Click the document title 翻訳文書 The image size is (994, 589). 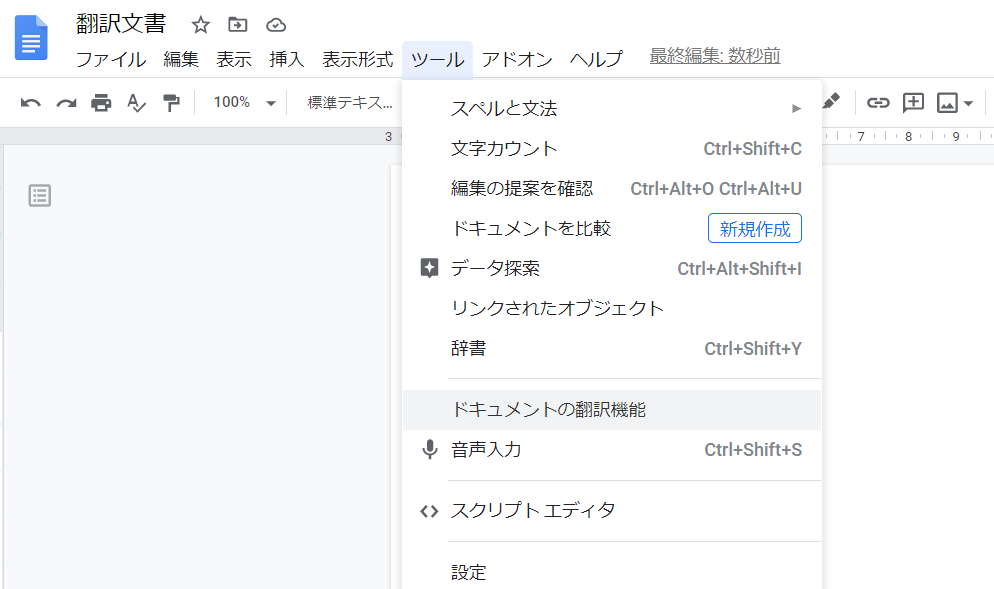pyautogui.click(x=121, y=24)
